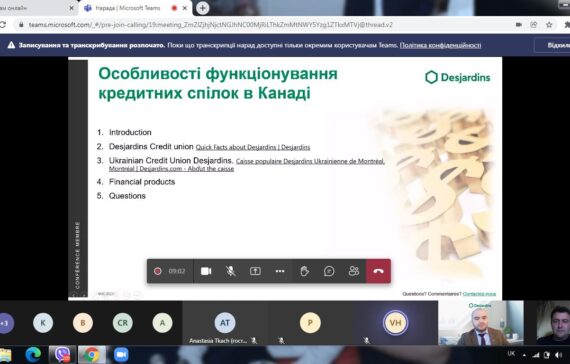Viewport: 570px width, 364px height.
Task: Unmute the microphone in the call toolbar
Action: [230, 271]
